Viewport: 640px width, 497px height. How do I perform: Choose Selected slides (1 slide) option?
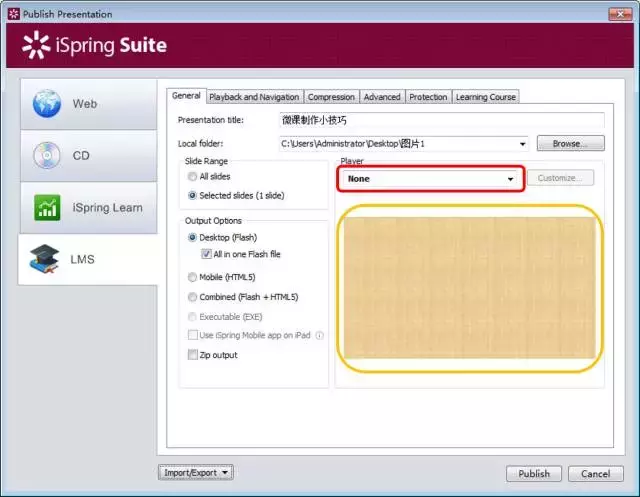(x=192, y=195)
